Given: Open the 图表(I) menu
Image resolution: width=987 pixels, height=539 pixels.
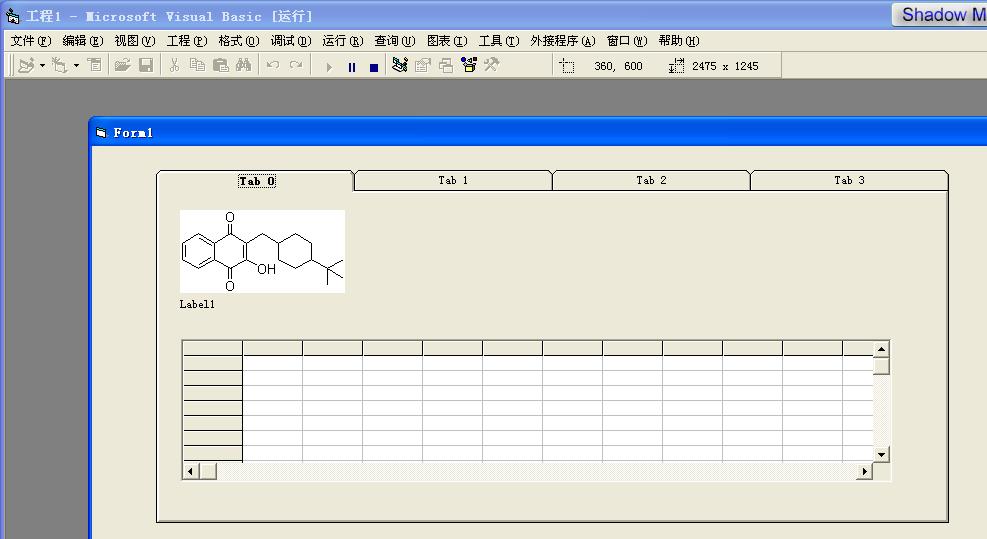Looking at the screenshot, I should (x=447, y=41).
